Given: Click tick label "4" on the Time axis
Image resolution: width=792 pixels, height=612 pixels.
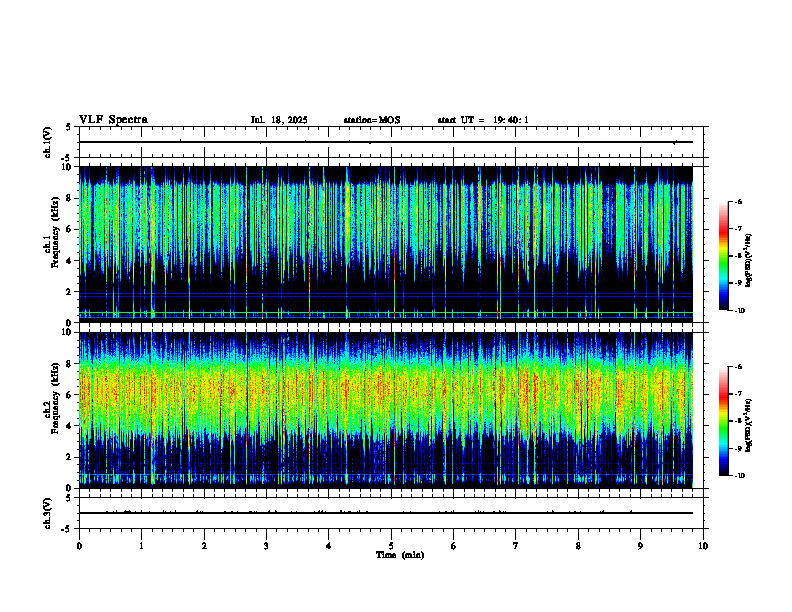Looking at the screenshot, I should 329,546.
